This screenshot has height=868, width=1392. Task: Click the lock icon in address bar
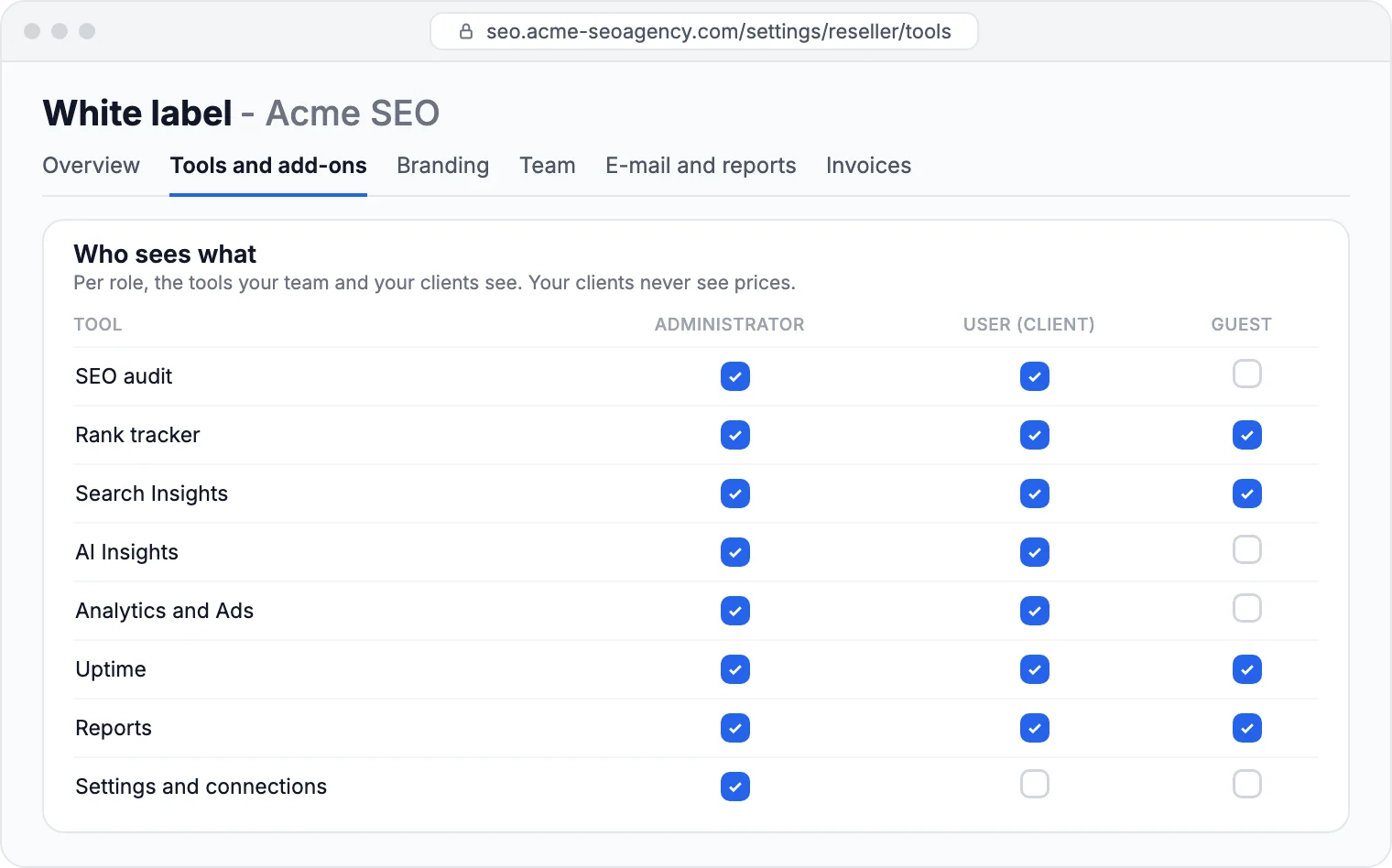pos(466,31)
